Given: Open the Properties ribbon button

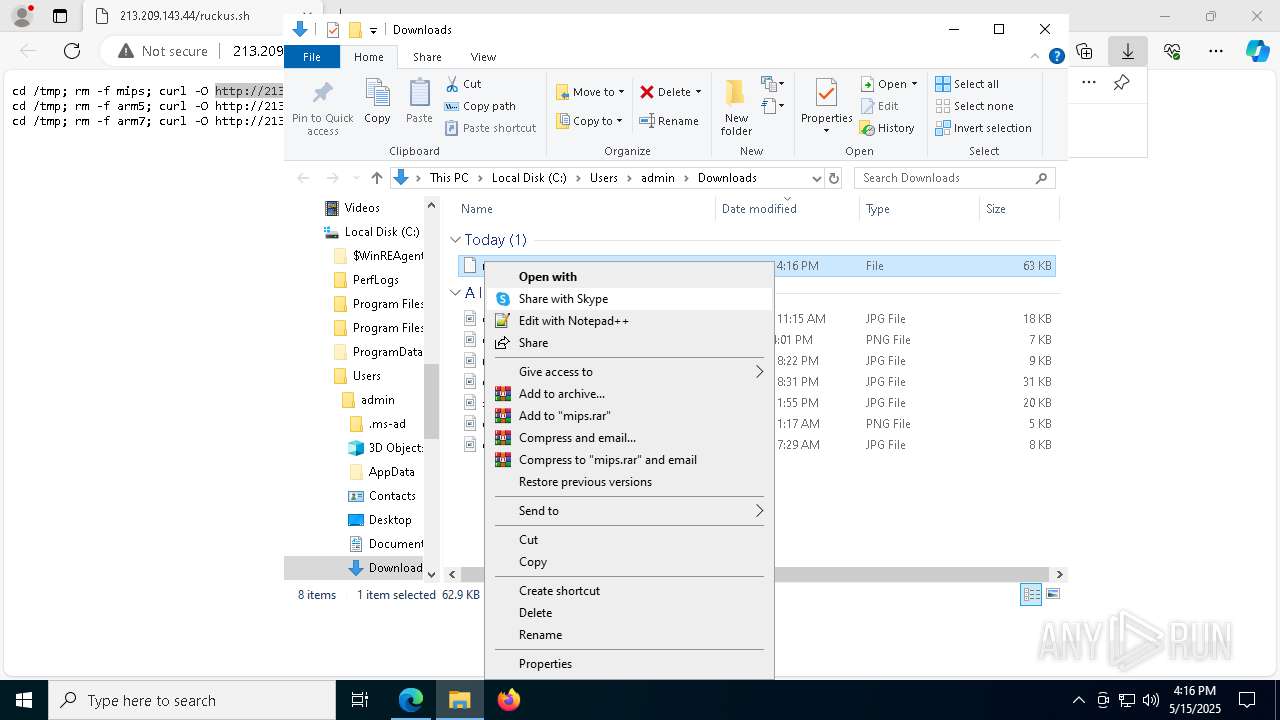Looking at the screenshot, I should pos(826,106).
